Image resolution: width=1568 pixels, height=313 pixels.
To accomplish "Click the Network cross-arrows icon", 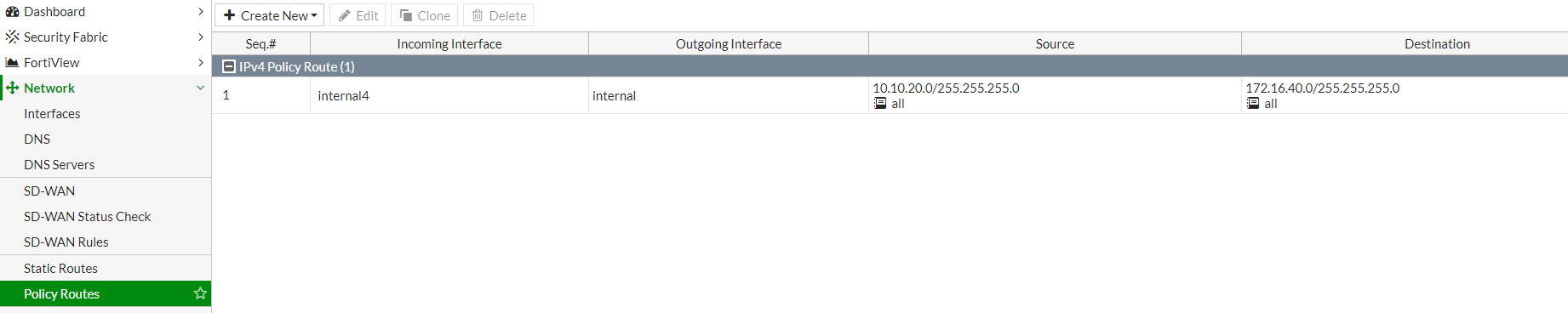I will (x=12, y=88).
